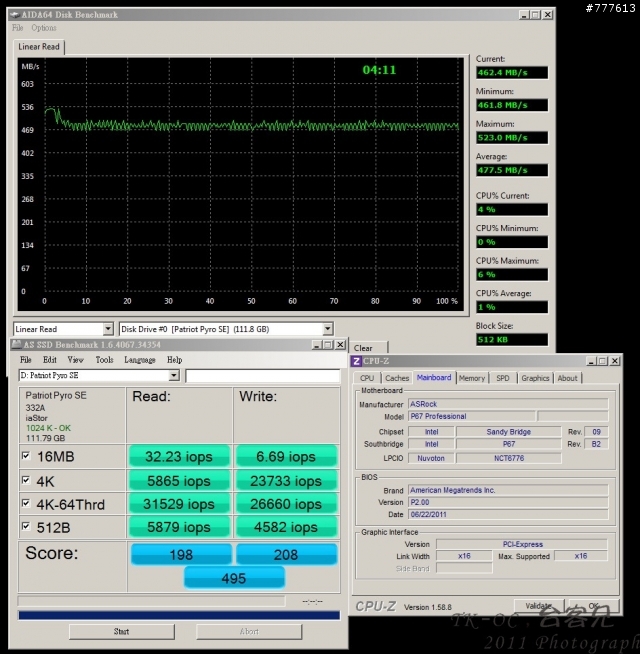This screenshot has height=655, width=640.
Task: Click the CPU-Z title bar Z icon
Action: 356,361
